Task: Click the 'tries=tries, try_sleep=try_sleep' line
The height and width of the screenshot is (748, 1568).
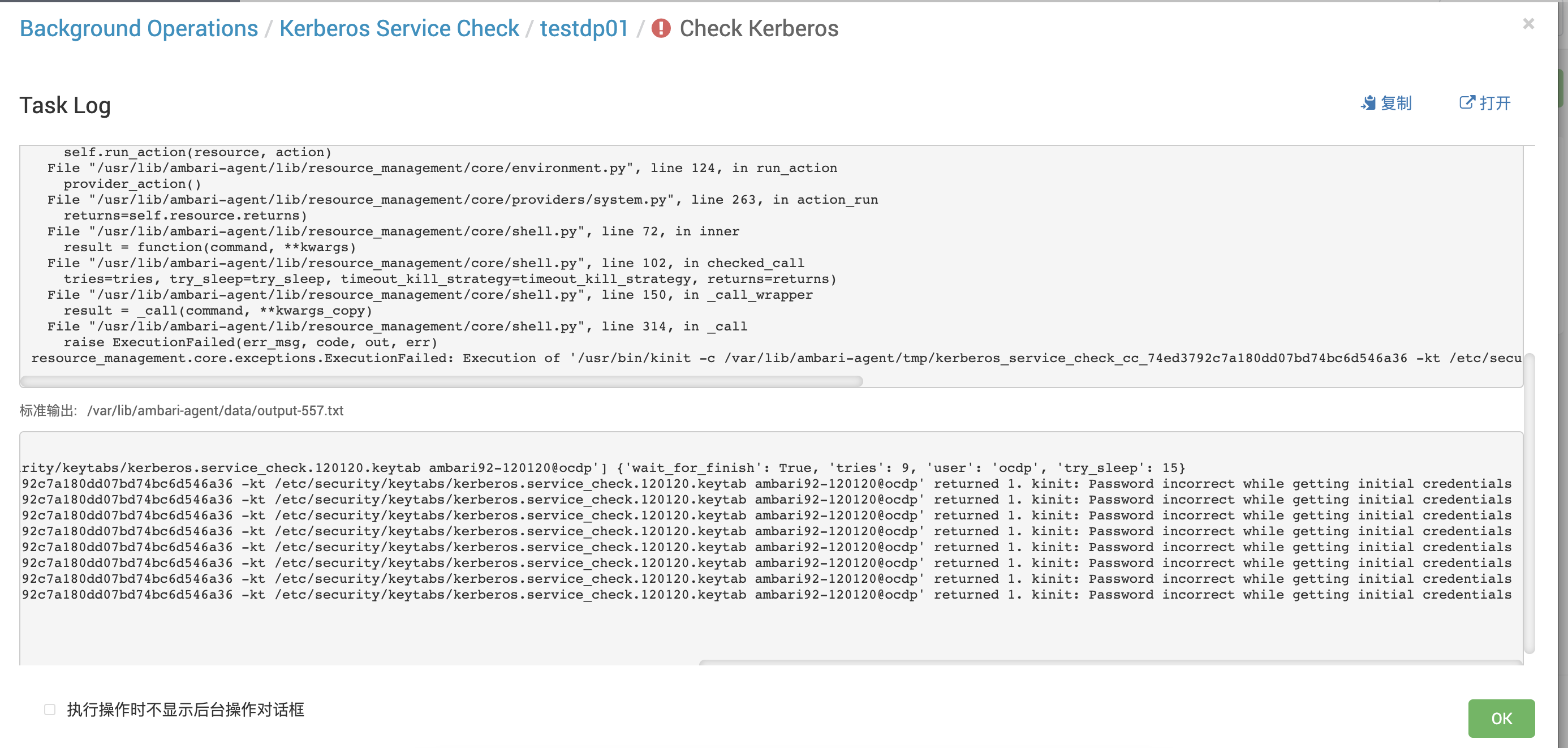Action: [450, 280]
